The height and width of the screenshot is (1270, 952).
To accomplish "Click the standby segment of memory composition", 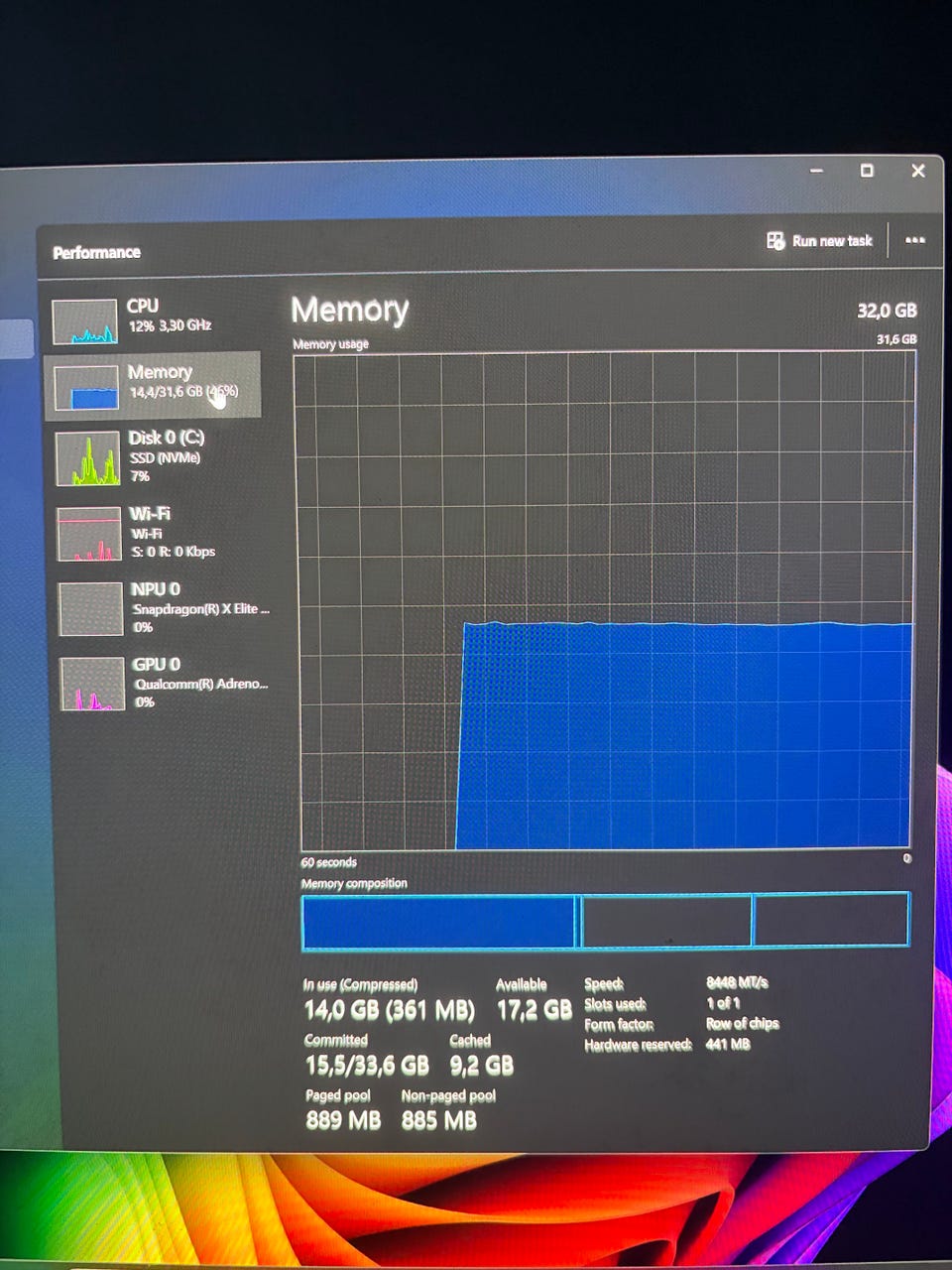I will pyautogui.click(x=666, y=921).
